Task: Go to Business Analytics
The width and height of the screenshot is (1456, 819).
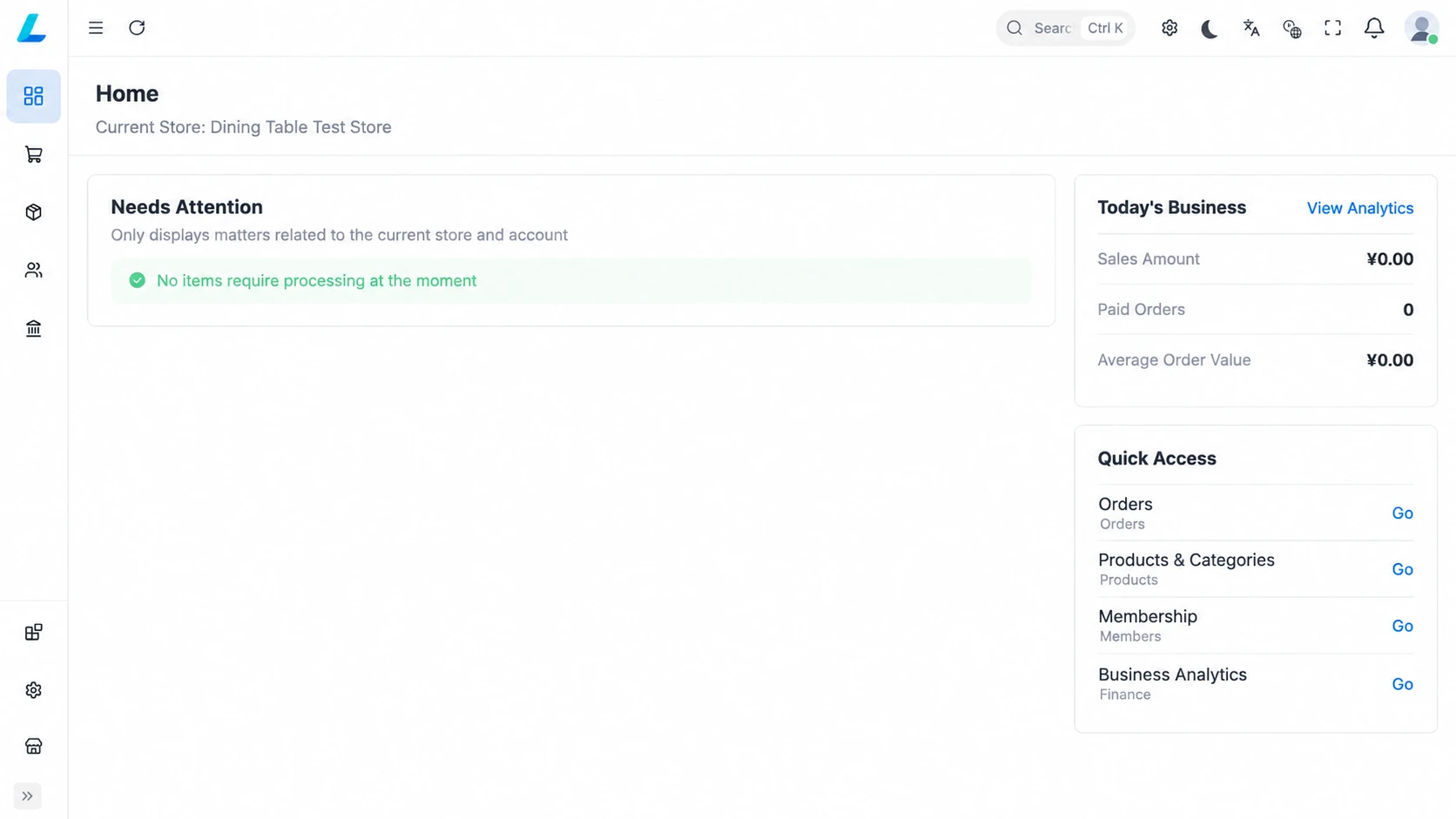Action: (1402, 684)
